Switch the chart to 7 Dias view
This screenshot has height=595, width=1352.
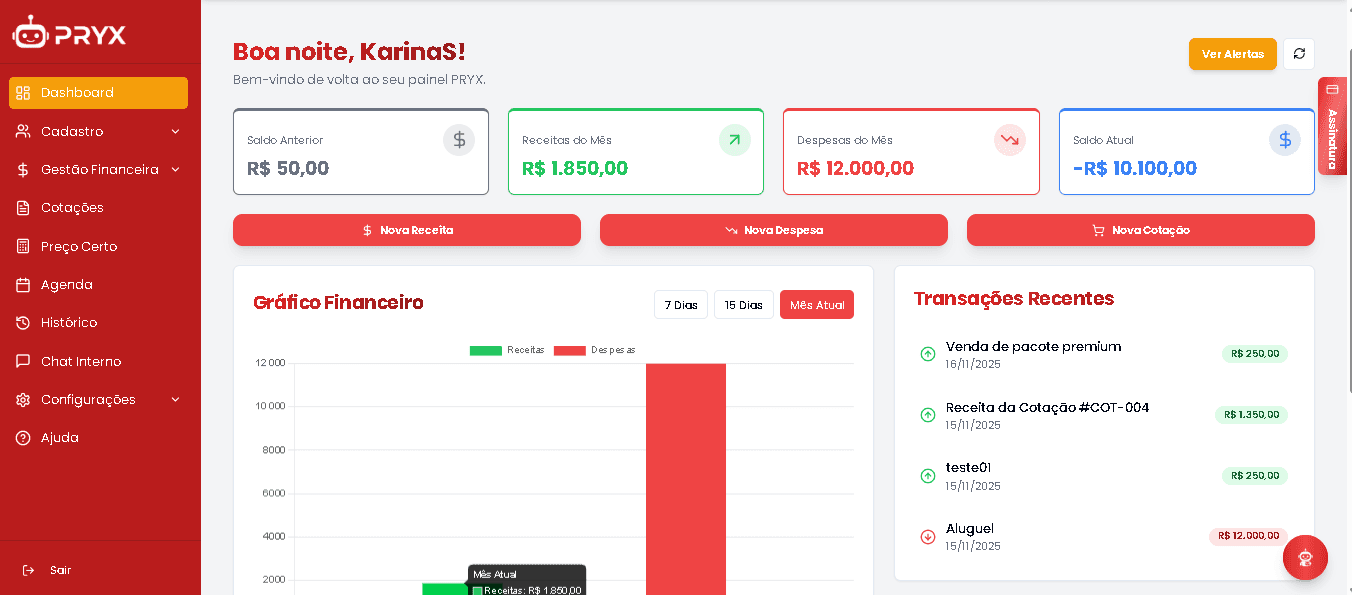point(680,304)
